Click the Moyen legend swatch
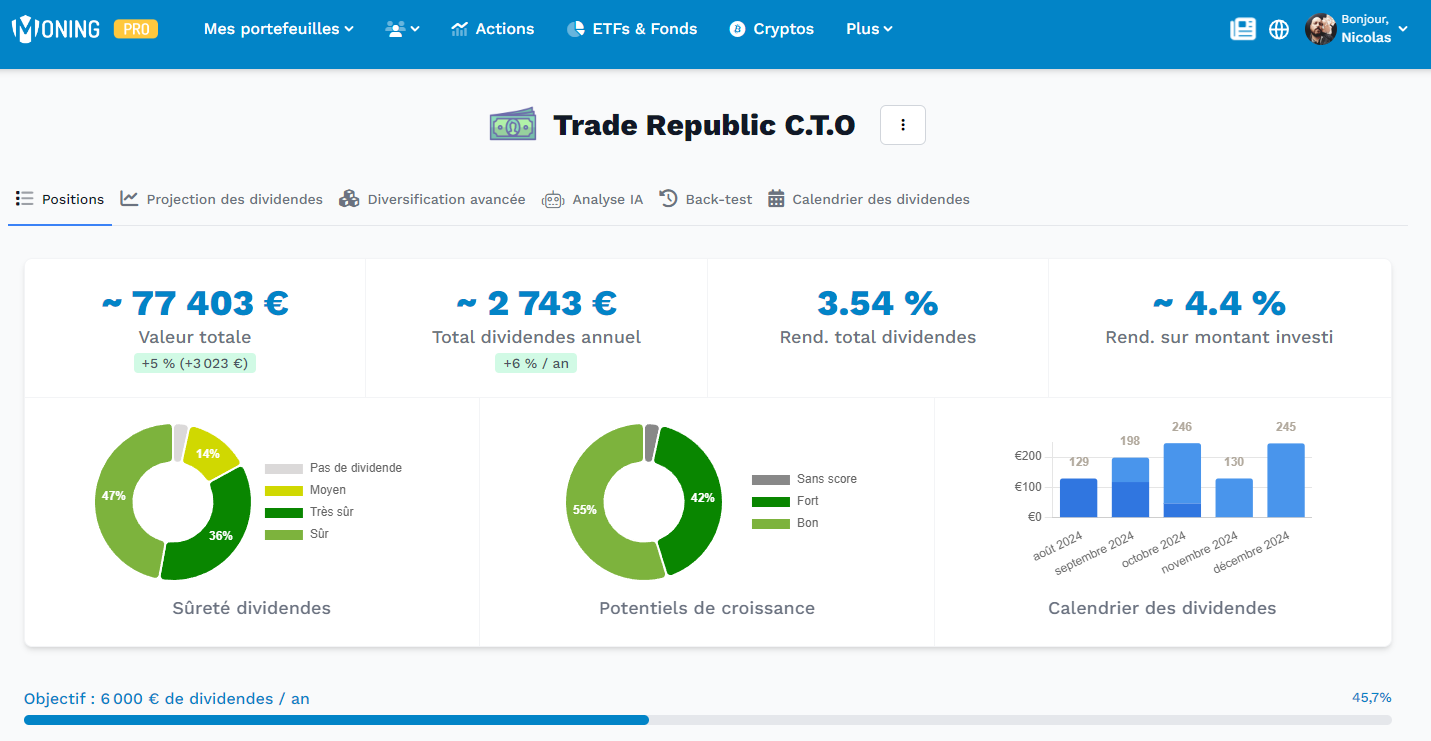Image resolution: width=1431 pixels, height=741 pixels. 284,490
